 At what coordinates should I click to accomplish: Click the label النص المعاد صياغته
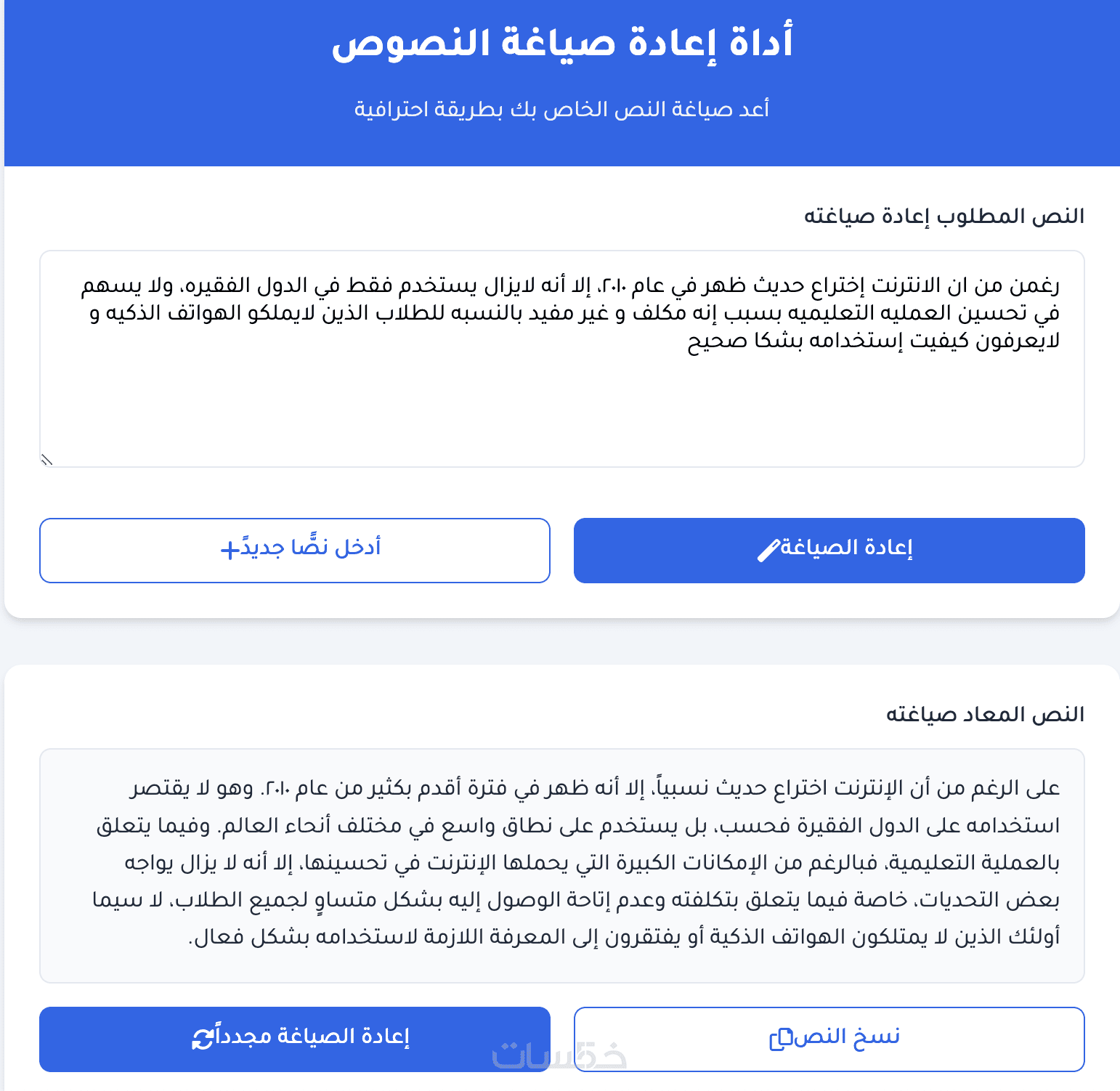click(984, 715)
